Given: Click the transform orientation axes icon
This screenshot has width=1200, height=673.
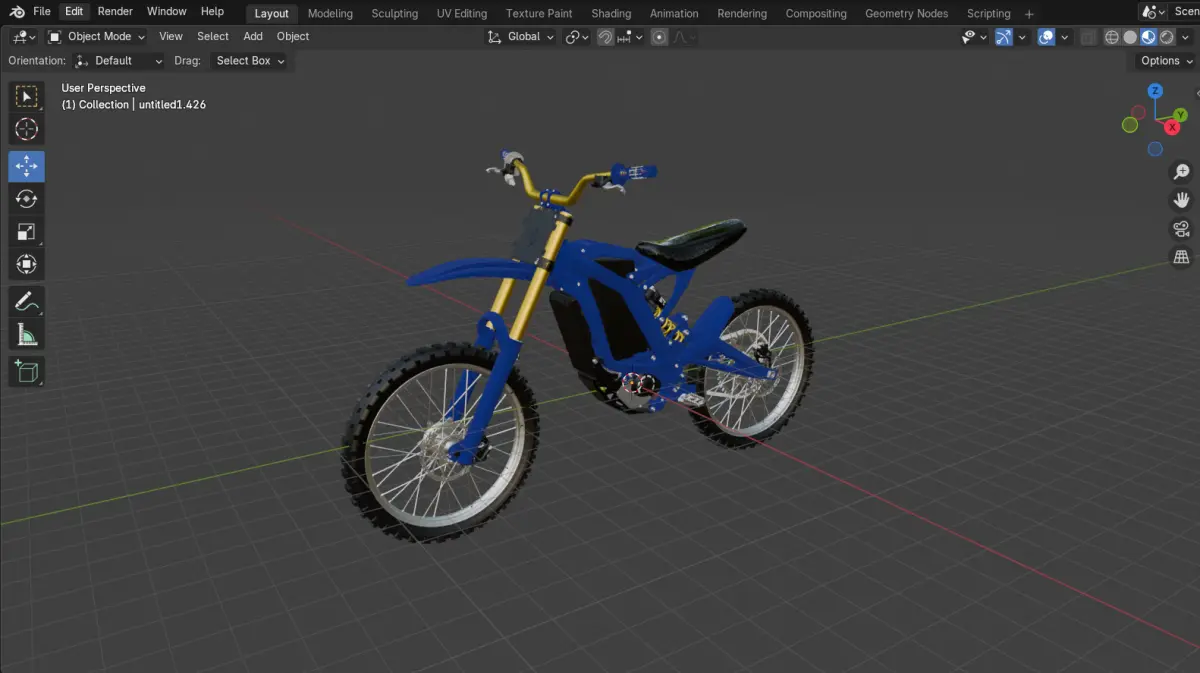Looking at the screenshot, I should pos(494,37).
